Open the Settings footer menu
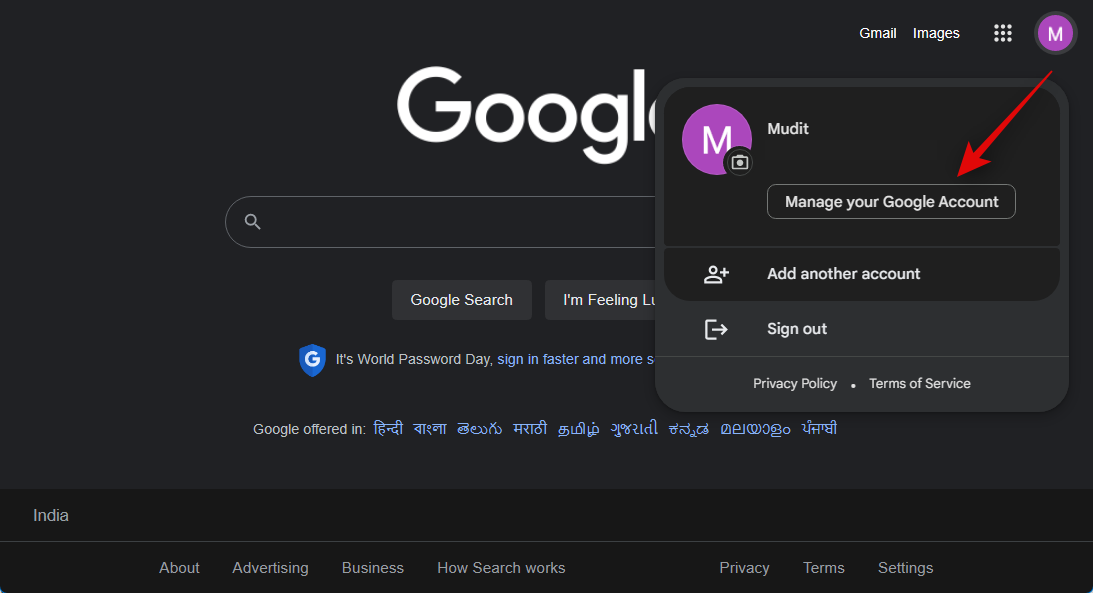 pos(905,568)
